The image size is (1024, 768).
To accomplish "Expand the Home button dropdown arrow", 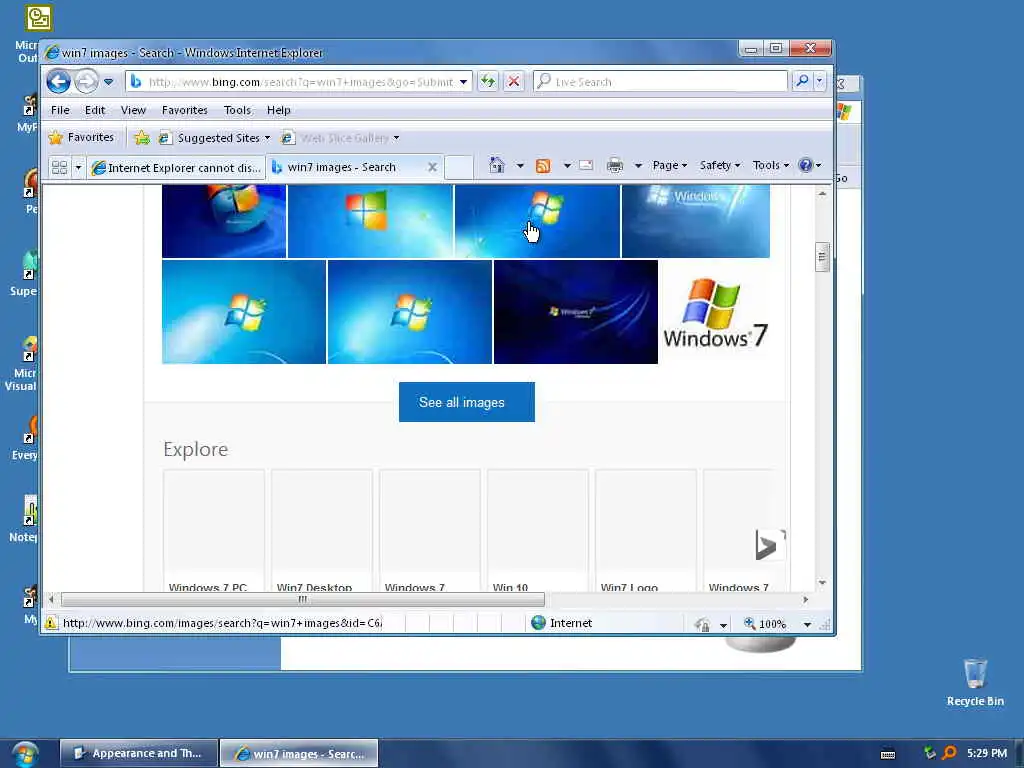I will point(520,166).
